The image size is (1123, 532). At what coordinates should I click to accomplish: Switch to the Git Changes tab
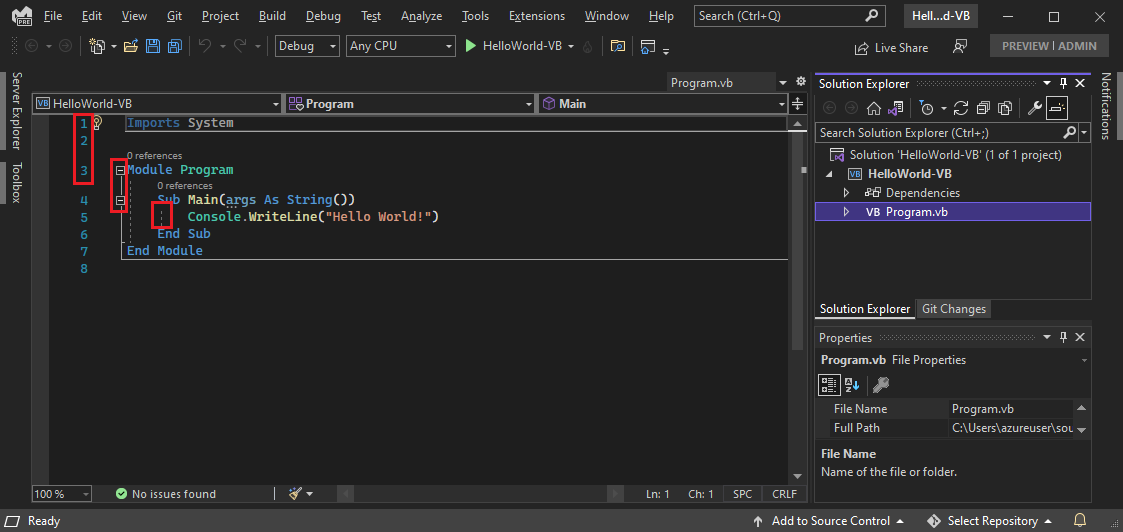click(x=953, y=309)
